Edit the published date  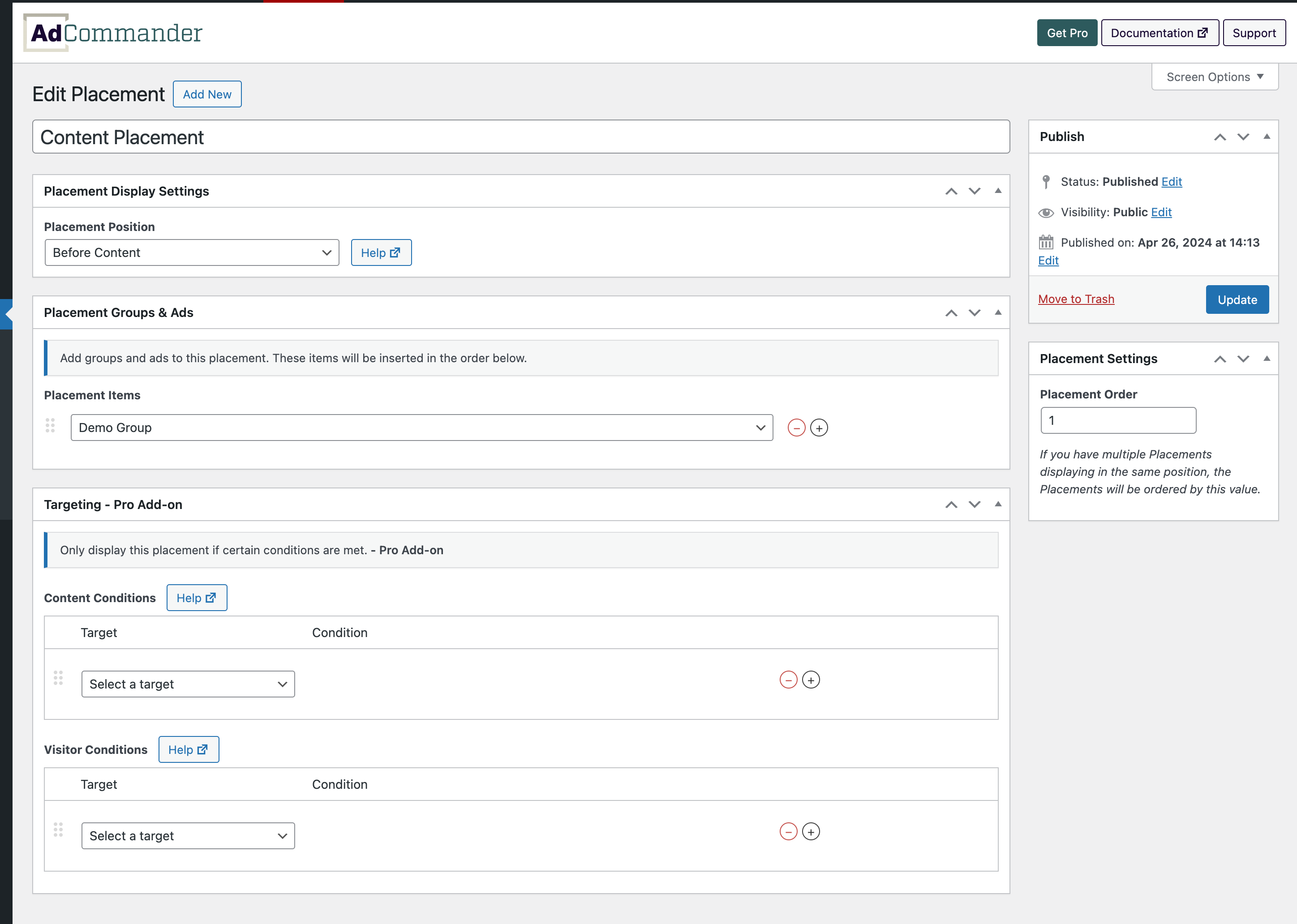point(1048,261)
